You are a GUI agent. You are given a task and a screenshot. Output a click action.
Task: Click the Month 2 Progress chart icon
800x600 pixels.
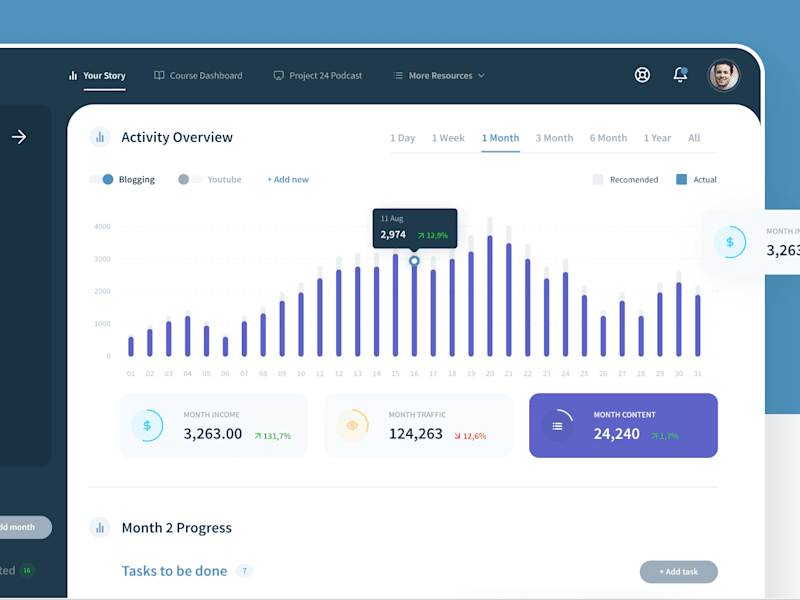(x=100, y=528)
